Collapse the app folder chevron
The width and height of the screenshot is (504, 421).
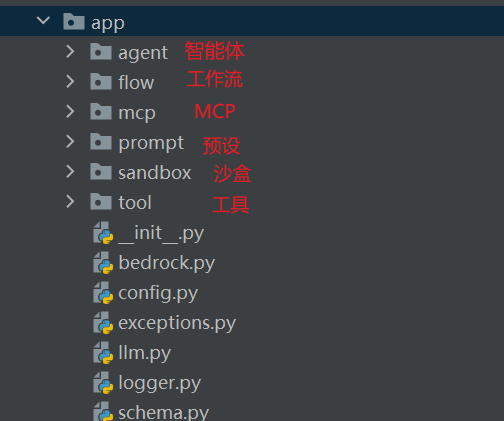tap(43, 21)
